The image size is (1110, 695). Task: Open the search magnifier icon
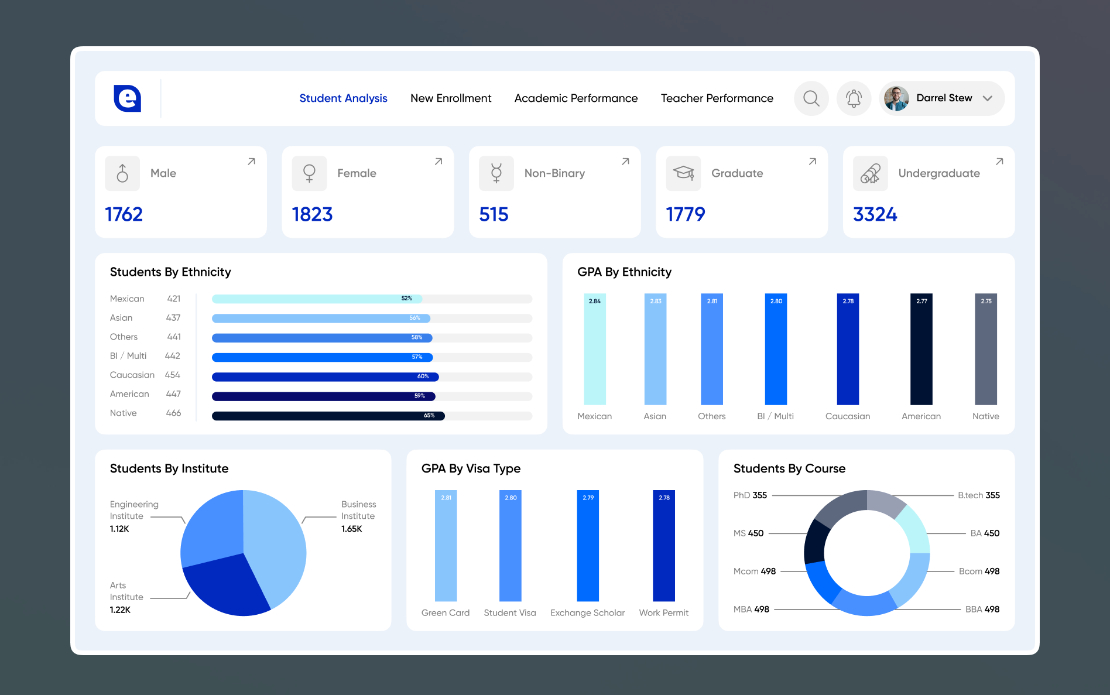[x=811, y=98]
